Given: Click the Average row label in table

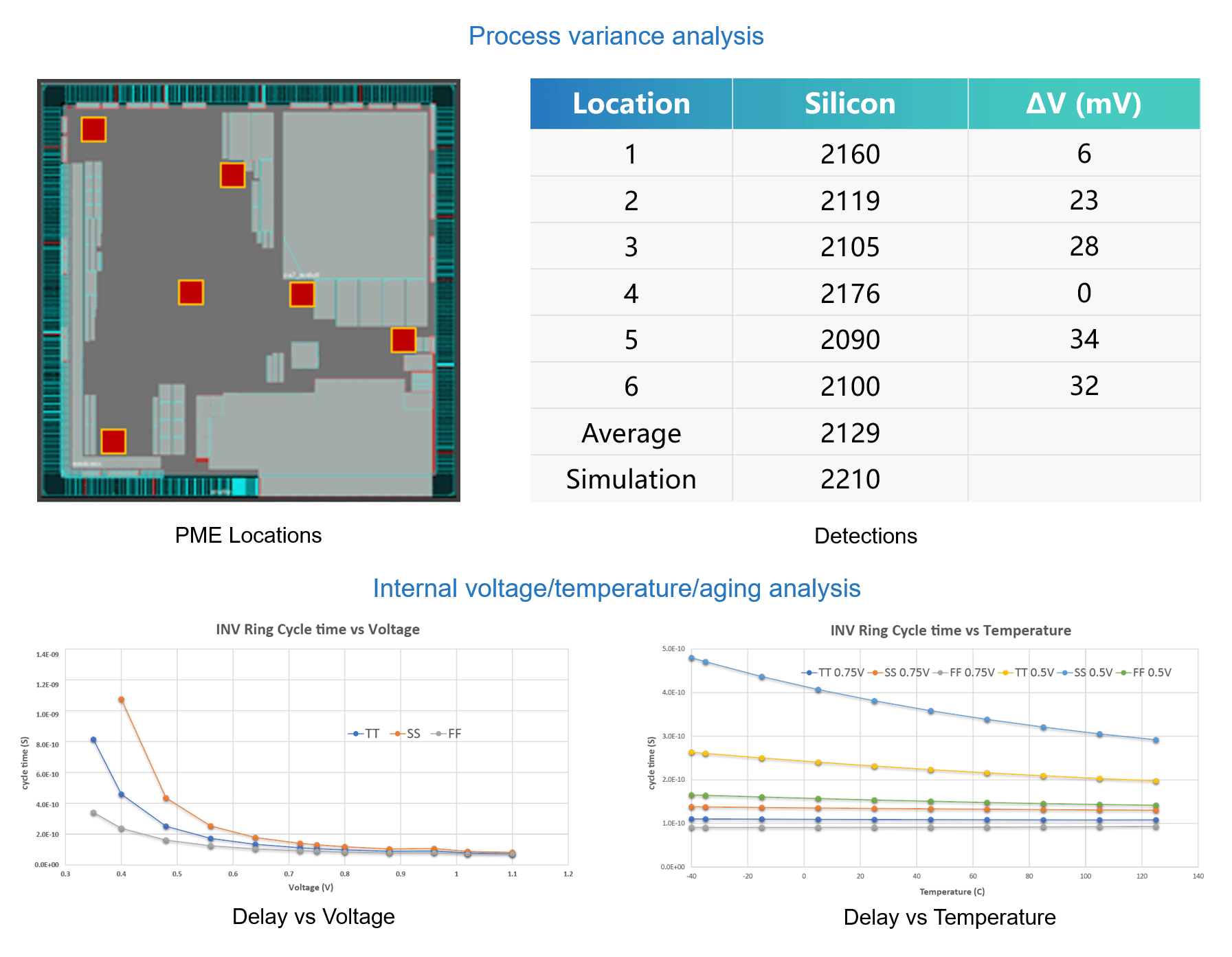Looking at the screenshot, I should coord(631,433).
